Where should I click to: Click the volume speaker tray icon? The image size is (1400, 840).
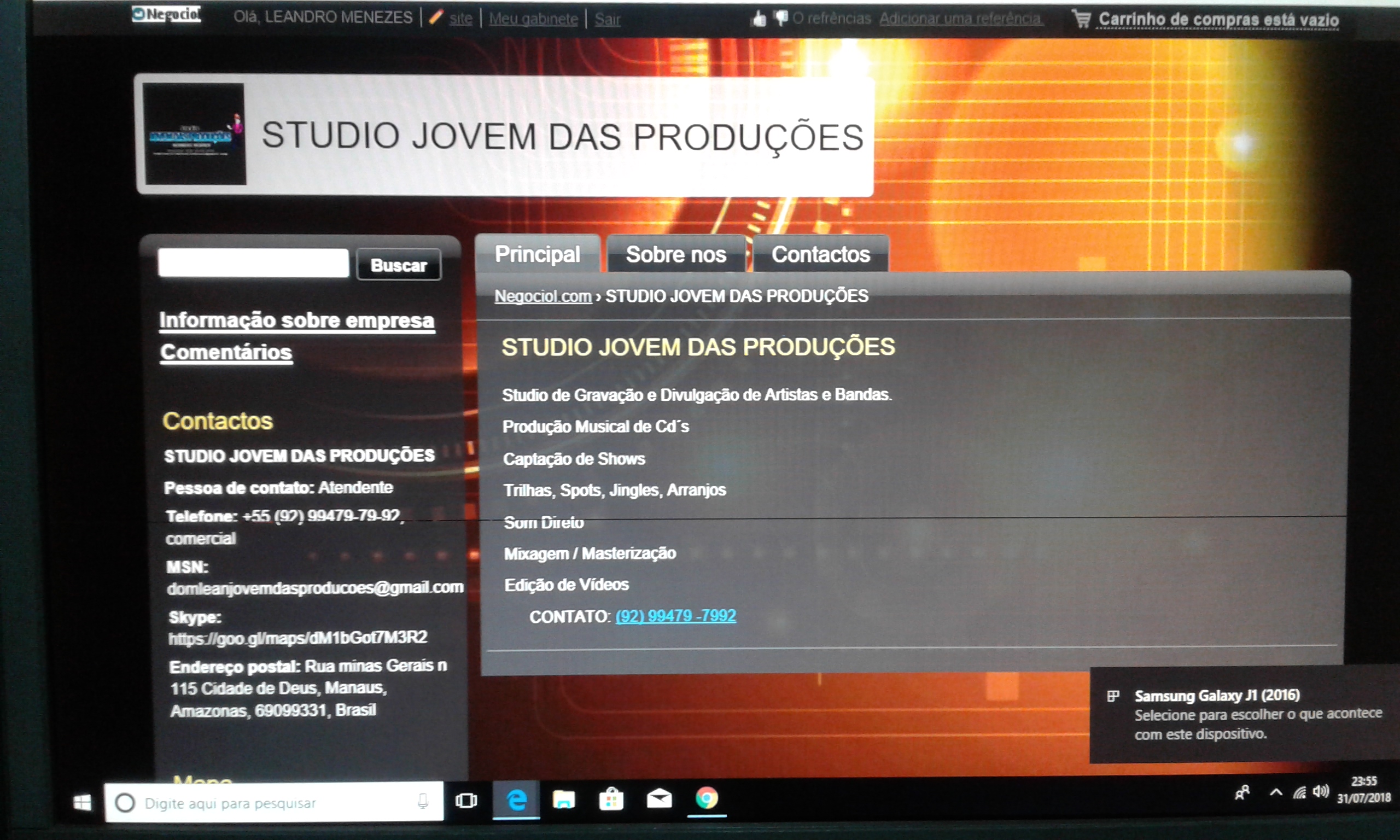point(1320,792)
